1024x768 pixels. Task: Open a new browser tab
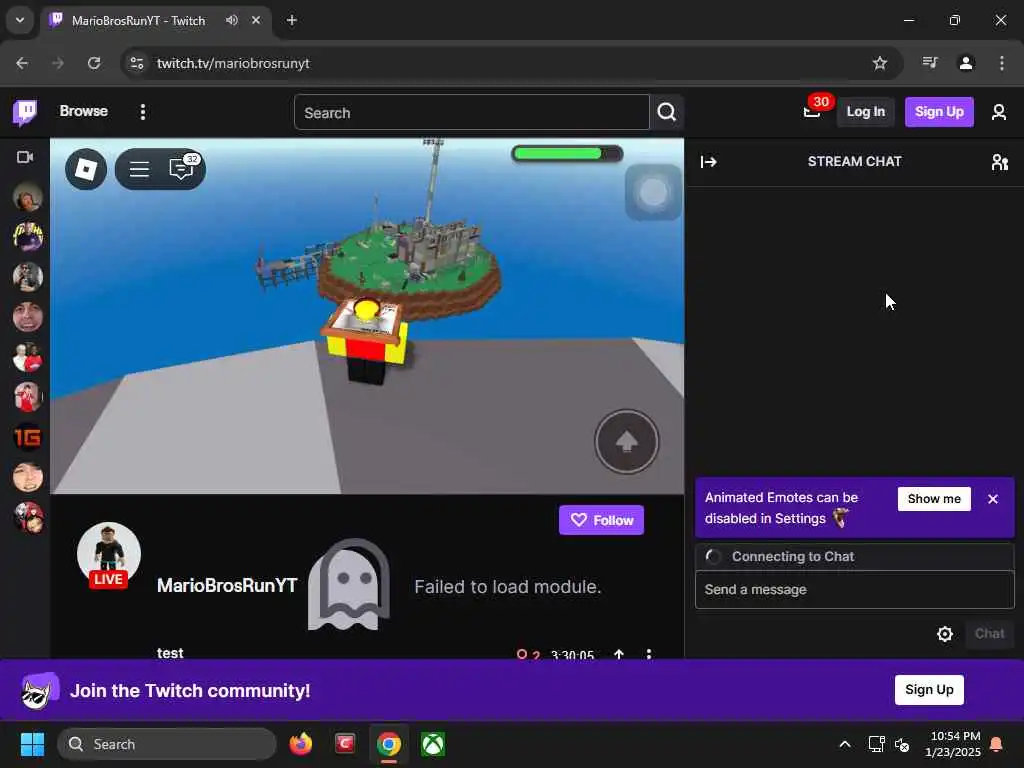point(292,20)
